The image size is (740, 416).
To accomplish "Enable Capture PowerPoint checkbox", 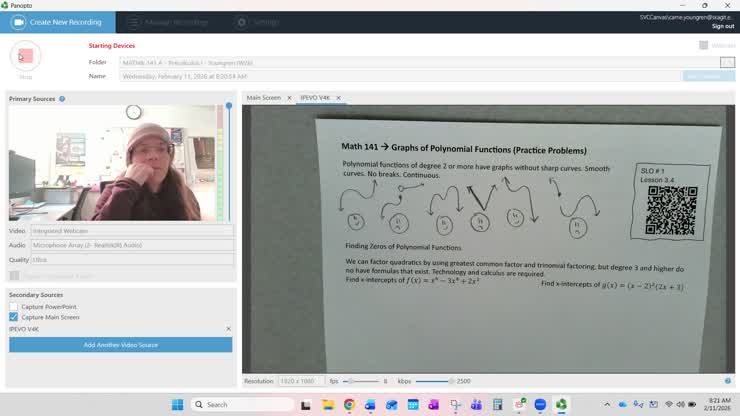I will coord(13,307).
